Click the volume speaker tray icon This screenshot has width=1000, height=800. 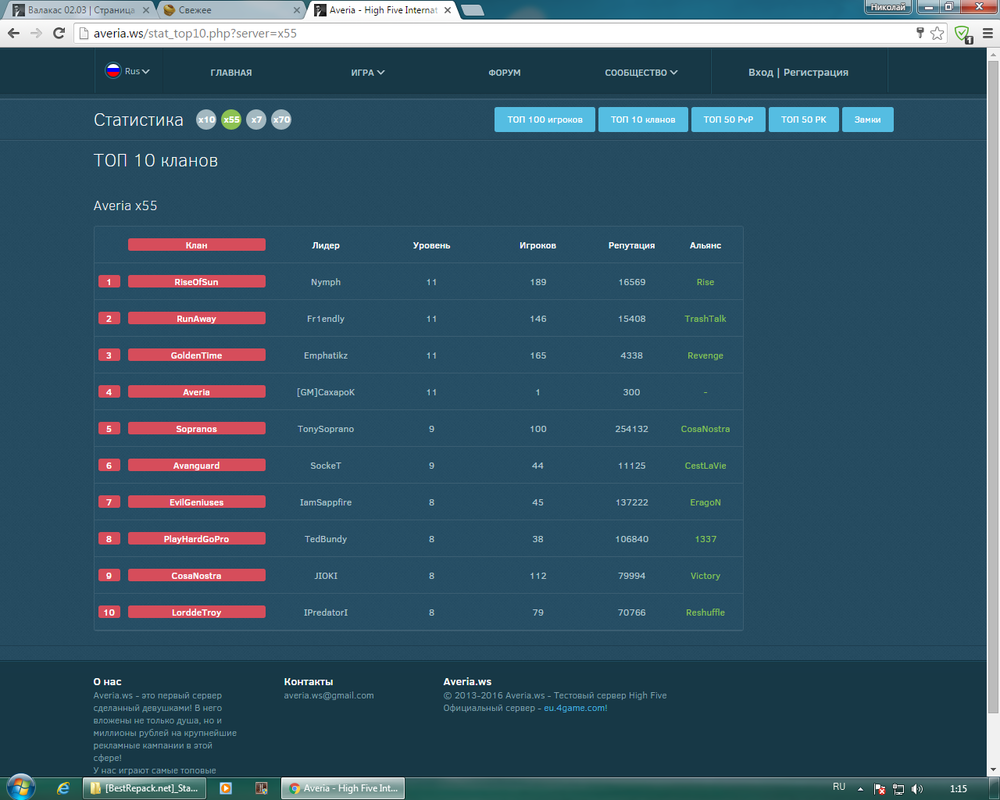[917, 788]
